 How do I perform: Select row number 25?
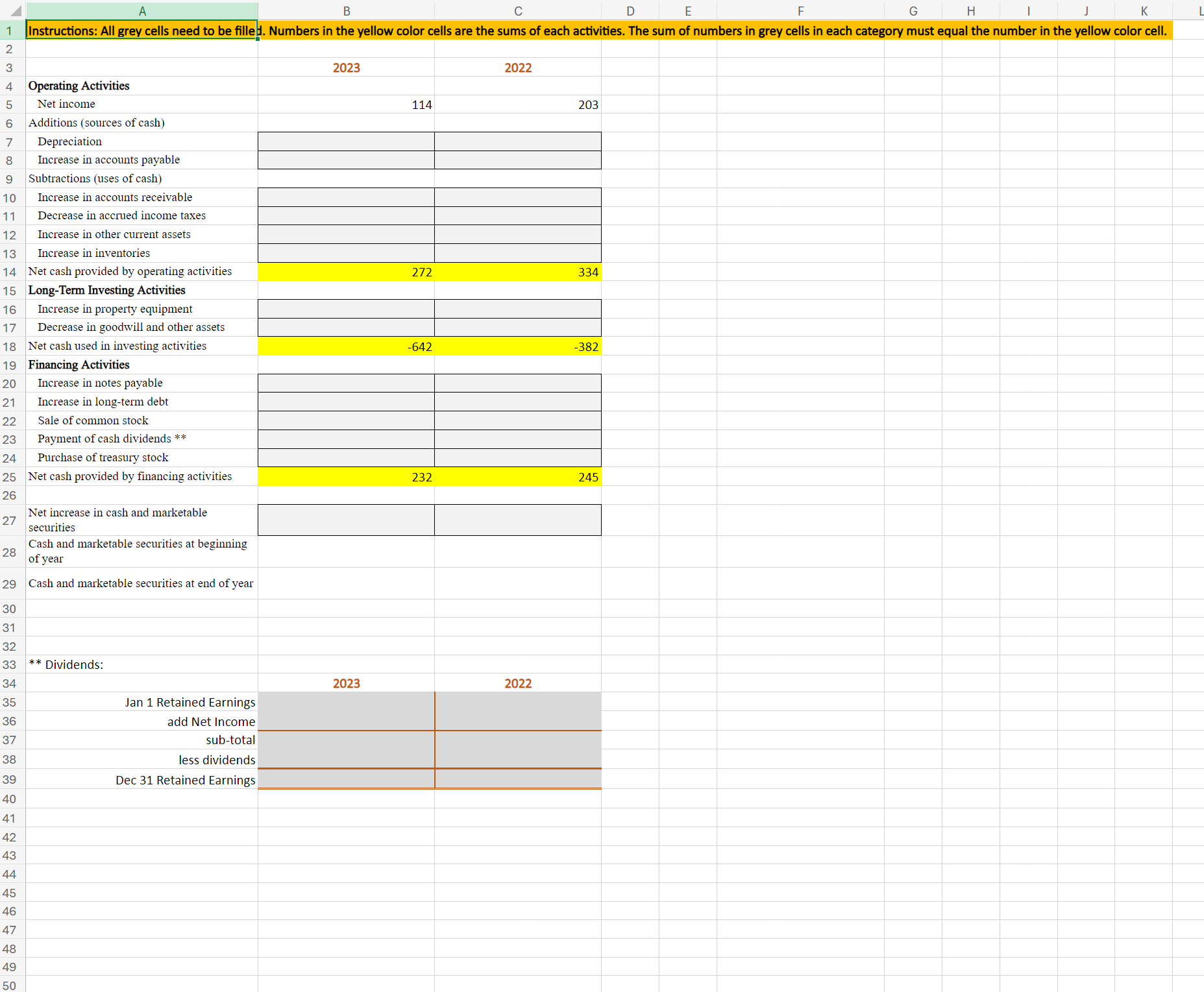(x=9, y=477)
